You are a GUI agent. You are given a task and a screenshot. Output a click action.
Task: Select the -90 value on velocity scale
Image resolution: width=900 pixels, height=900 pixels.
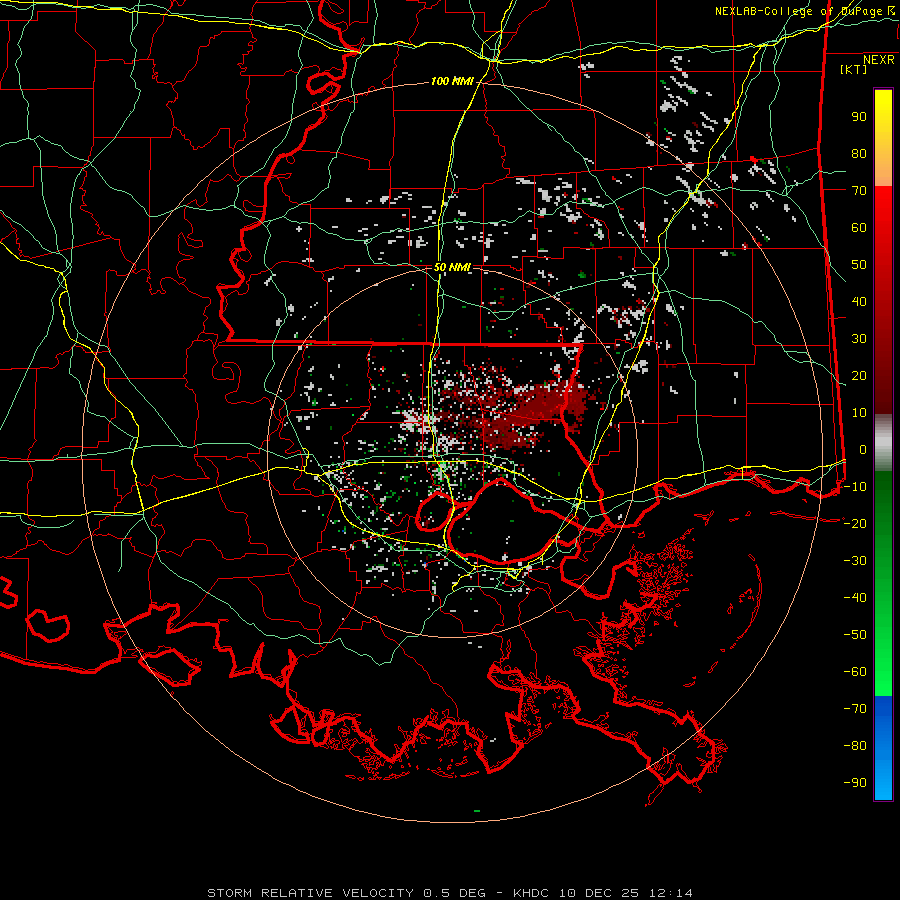[x=855, y=782]
